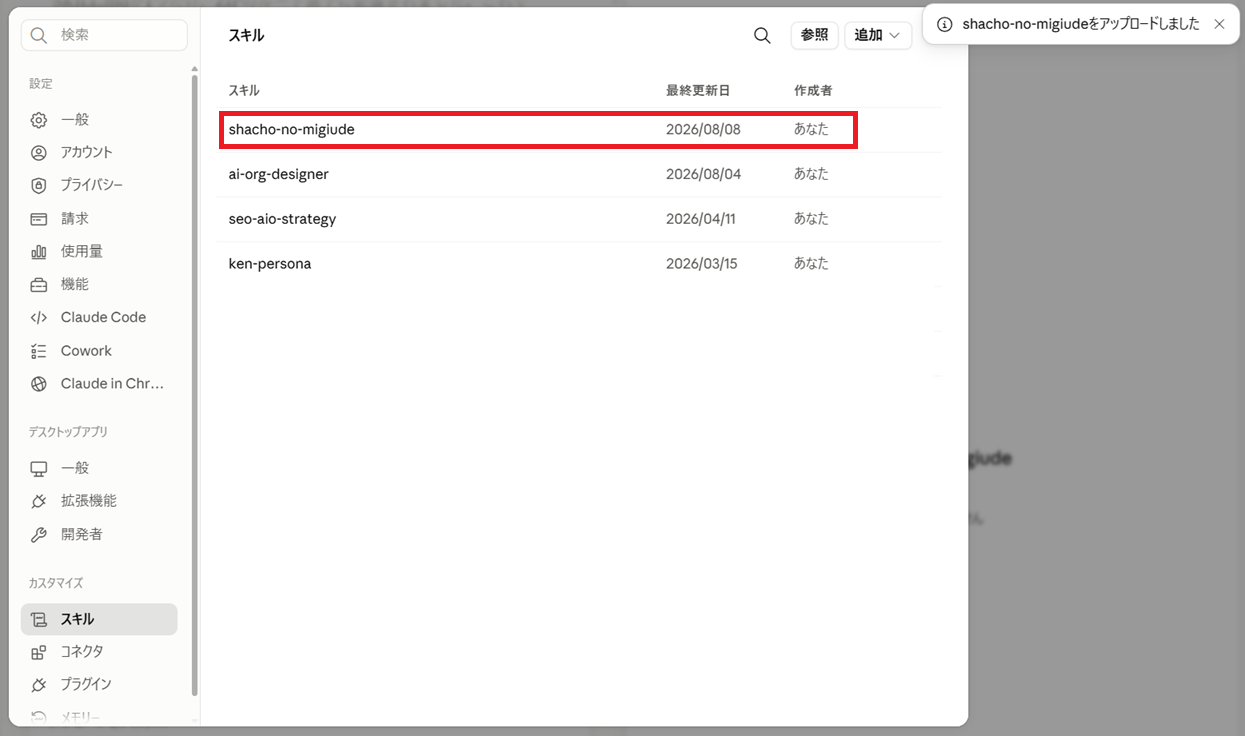The width and height of the screenshot is (1245, 736).
Task: Dismiss the upload notification with X
Action: (x=1219, y=24)
